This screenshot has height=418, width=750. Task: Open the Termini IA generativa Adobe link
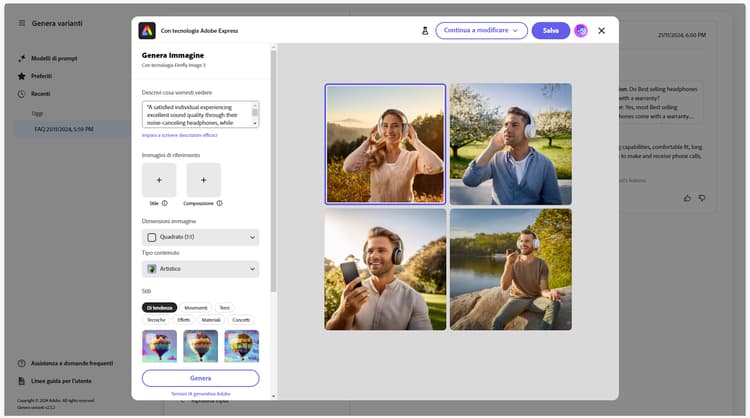click(x=201, y=394)
